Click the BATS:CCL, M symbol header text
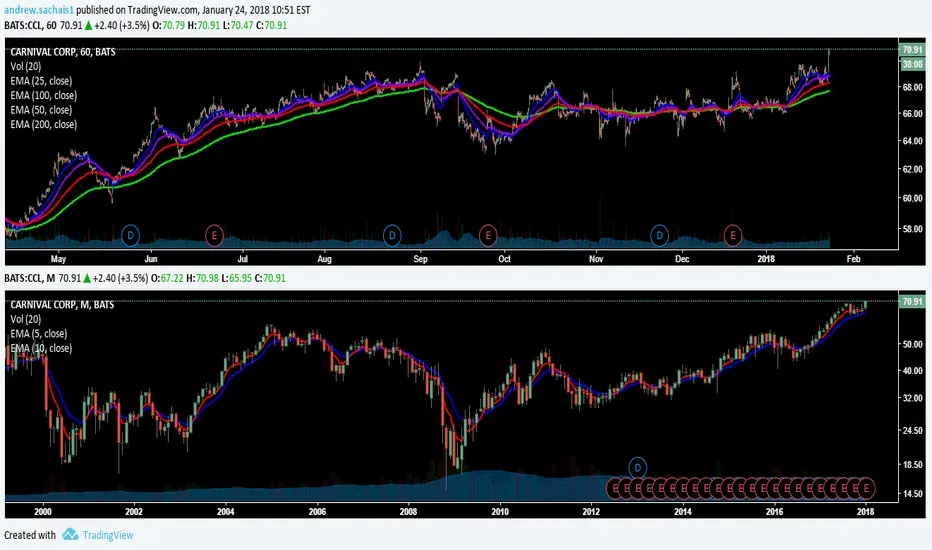Screen dimensions: 932x550 (x=30, y=278)
